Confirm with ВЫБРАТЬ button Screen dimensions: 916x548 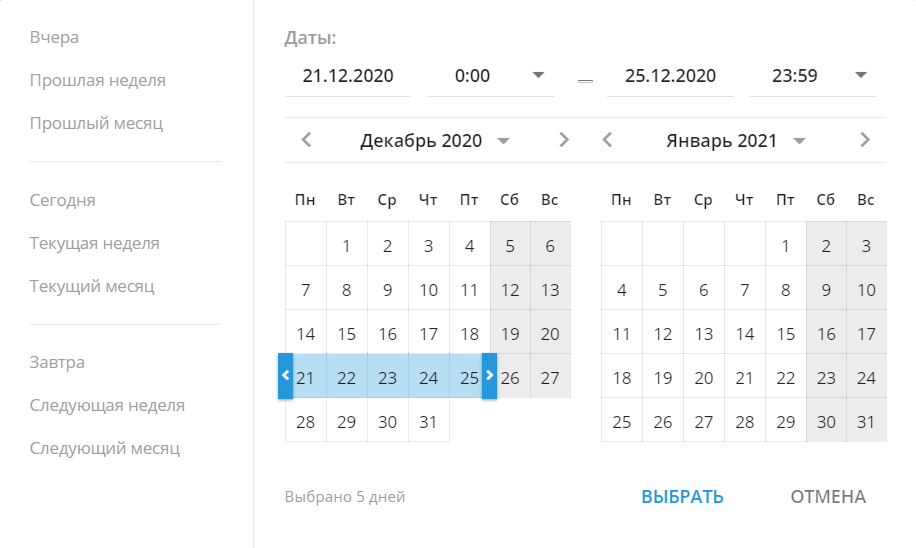coord(682,497)
